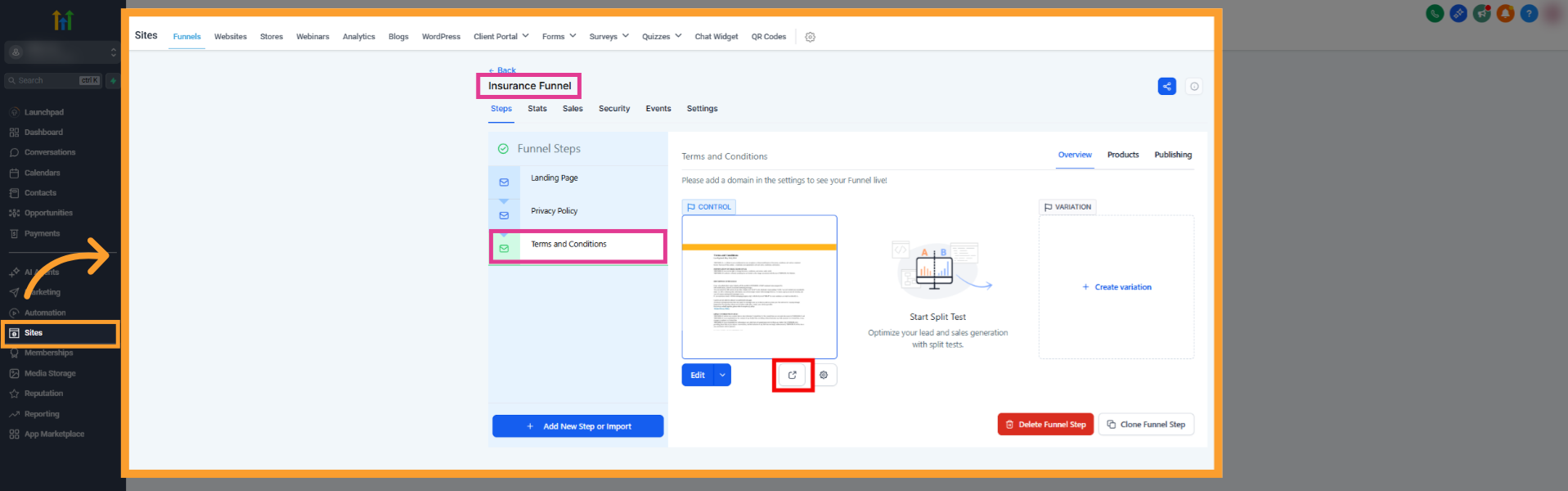Switch to the funnel Sales tab
This screenshot has width=1568, height=491.
click(573, 109)
